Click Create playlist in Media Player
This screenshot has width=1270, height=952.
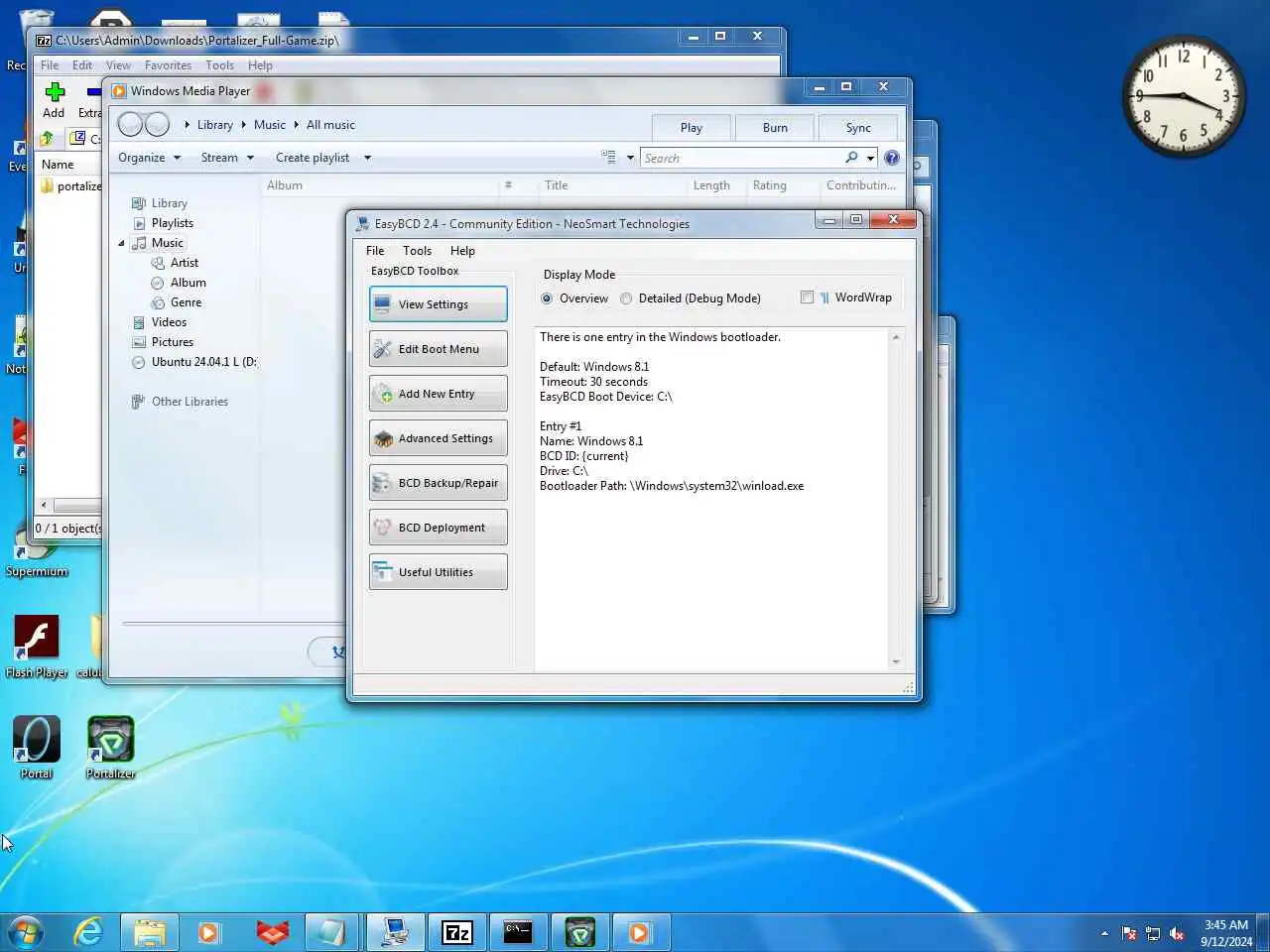[x=313, y=158]
